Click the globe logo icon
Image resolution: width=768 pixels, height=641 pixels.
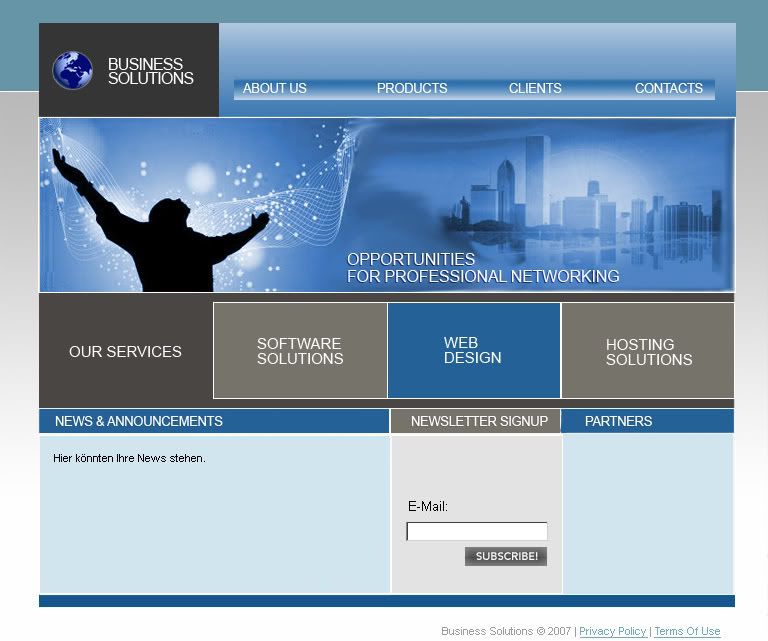coord(72,71)
